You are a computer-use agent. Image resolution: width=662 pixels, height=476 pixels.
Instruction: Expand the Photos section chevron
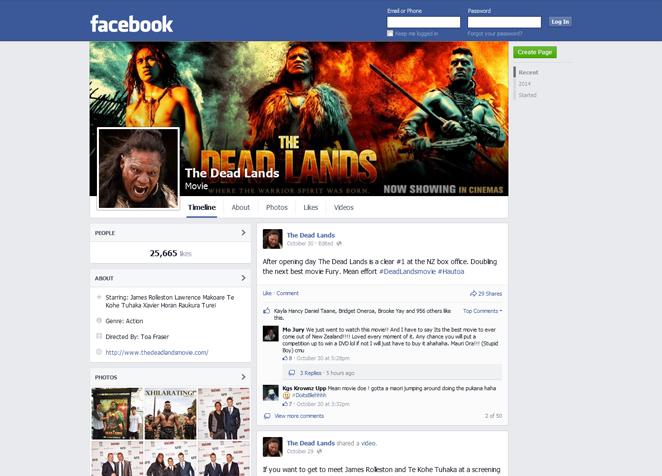(243, 377)
